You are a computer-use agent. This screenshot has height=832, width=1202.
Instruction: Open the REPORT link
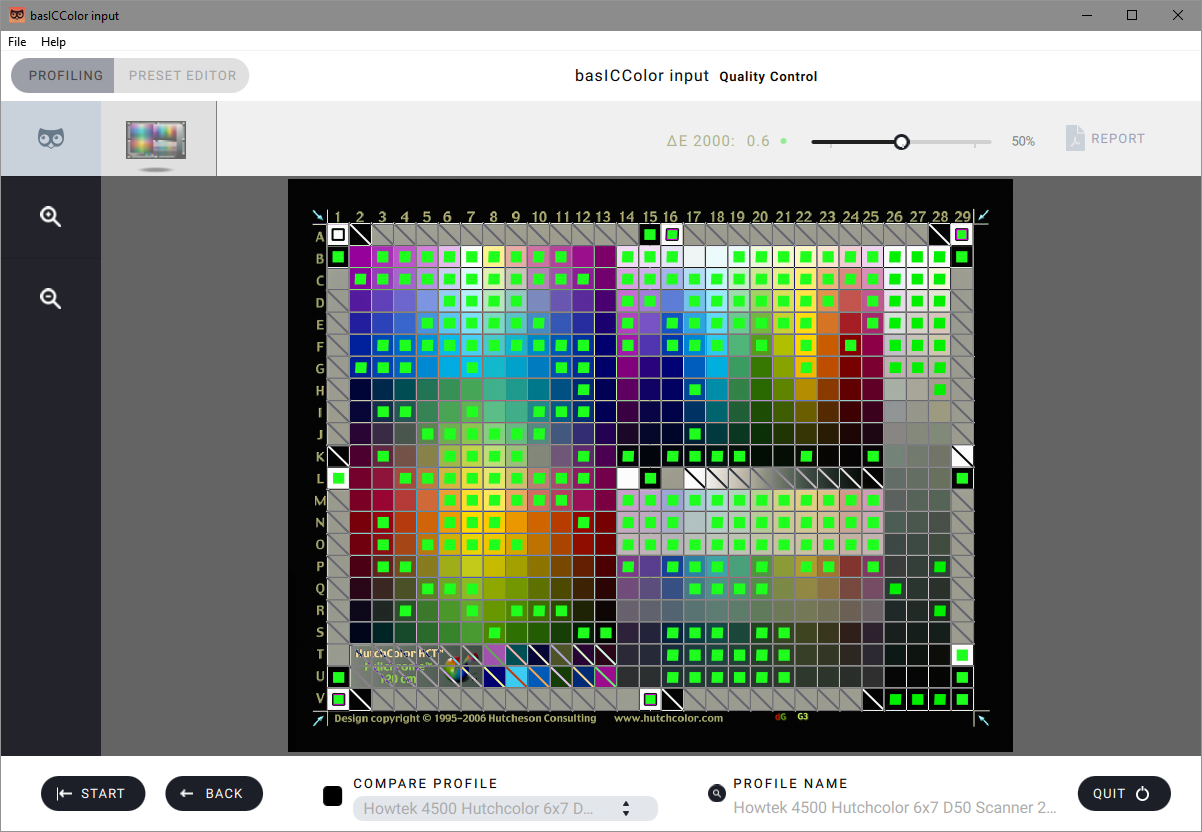(1118, 139)
